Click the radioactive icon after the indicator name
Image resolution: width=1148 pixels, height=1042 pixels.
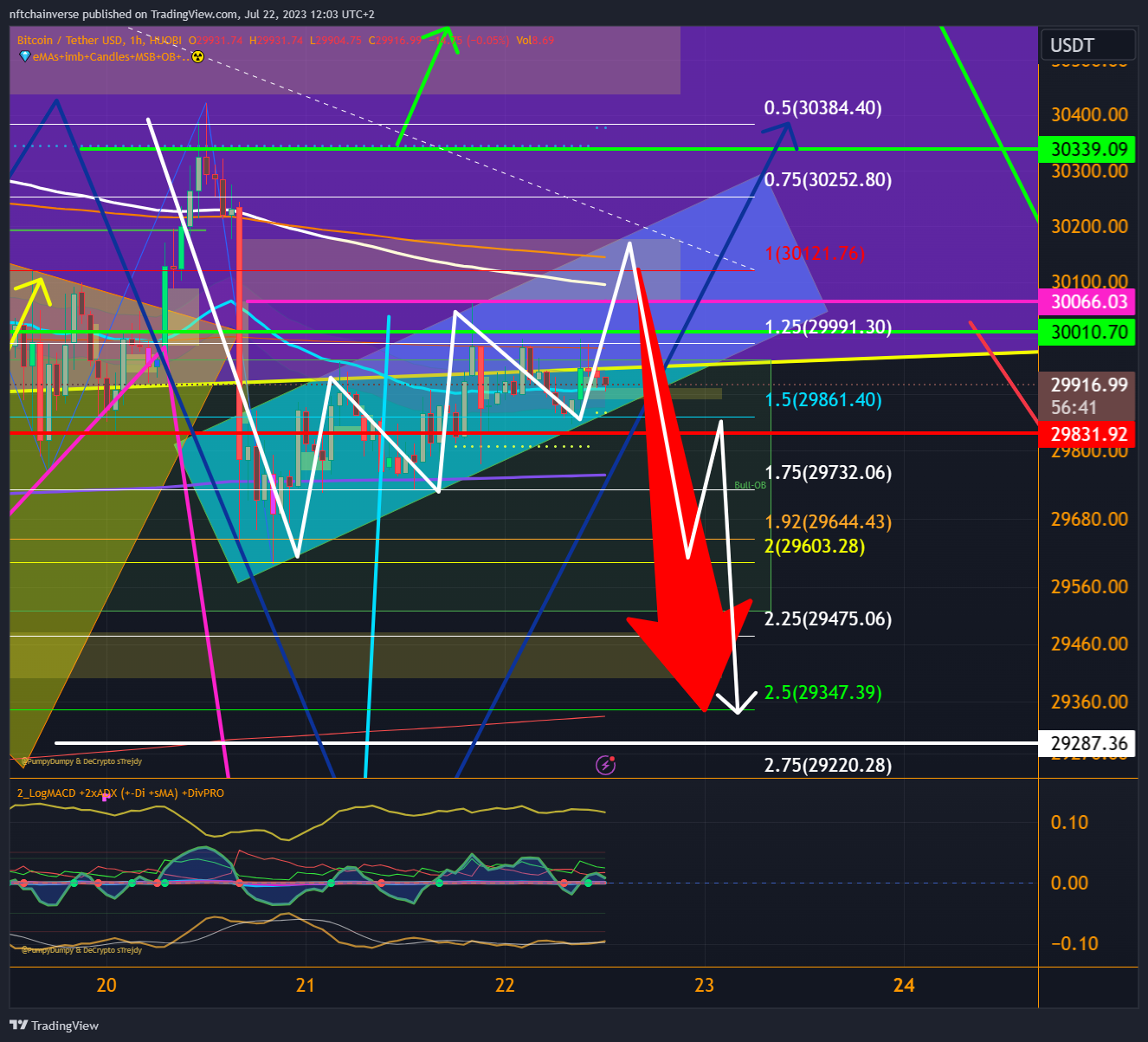[x=197, y=56]
